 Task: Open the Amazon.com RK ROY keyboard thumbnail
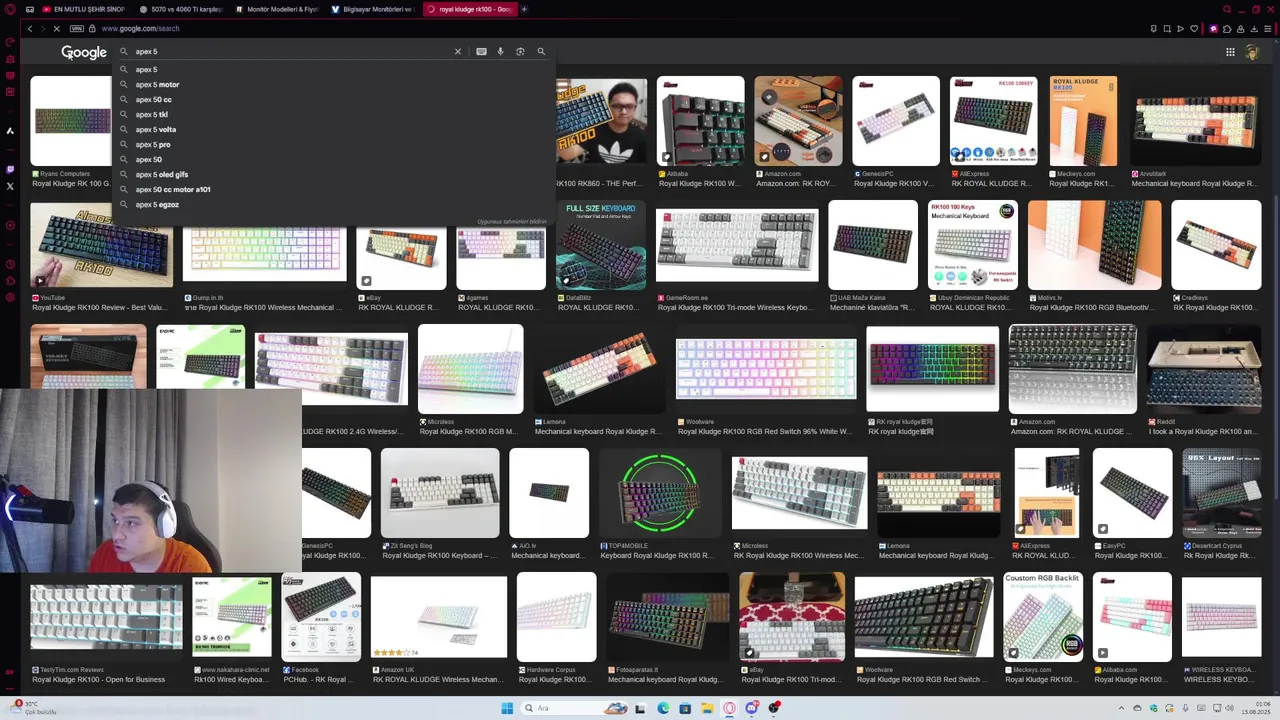pyautogui.click(x=798, y=120)
